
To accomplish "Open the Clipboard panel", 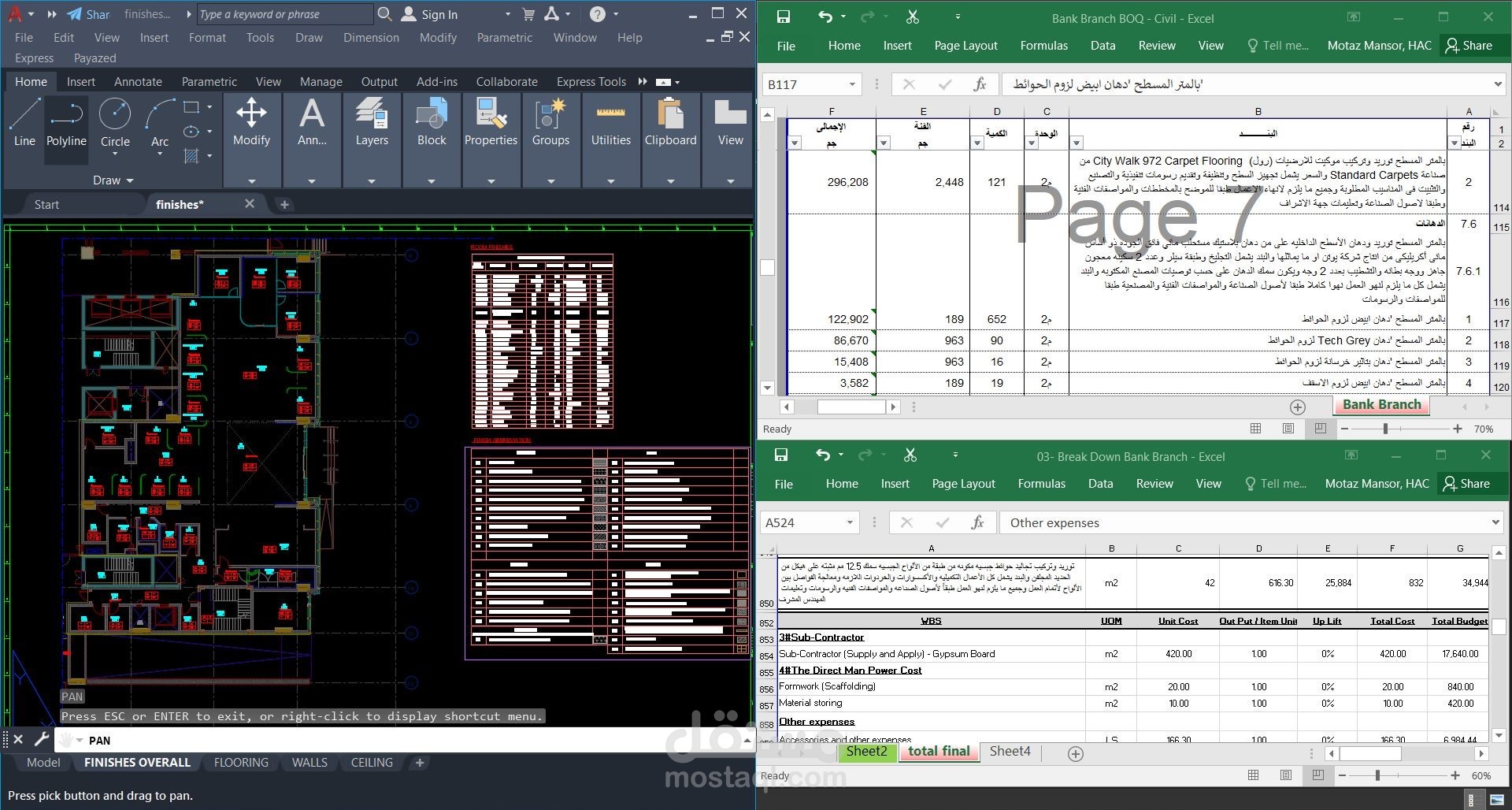I will pyautogui.click(x=670, y=124).
